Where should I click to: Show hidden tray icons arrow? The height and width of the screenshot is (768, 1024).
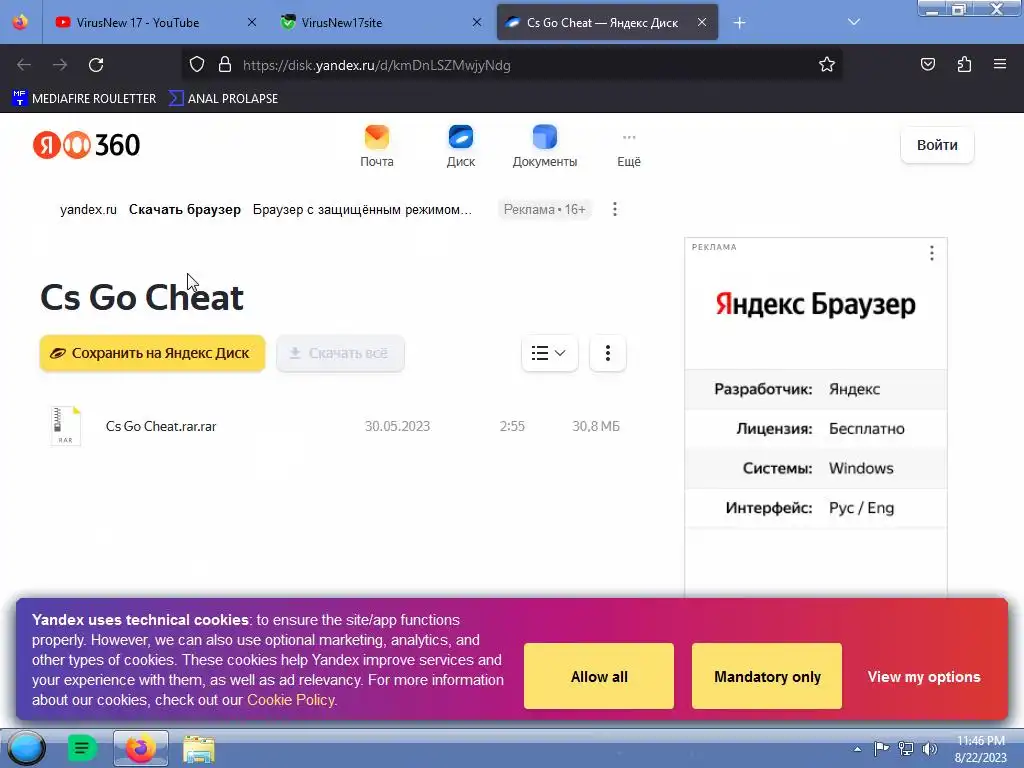pyautogui.click(x=857, y=749)
